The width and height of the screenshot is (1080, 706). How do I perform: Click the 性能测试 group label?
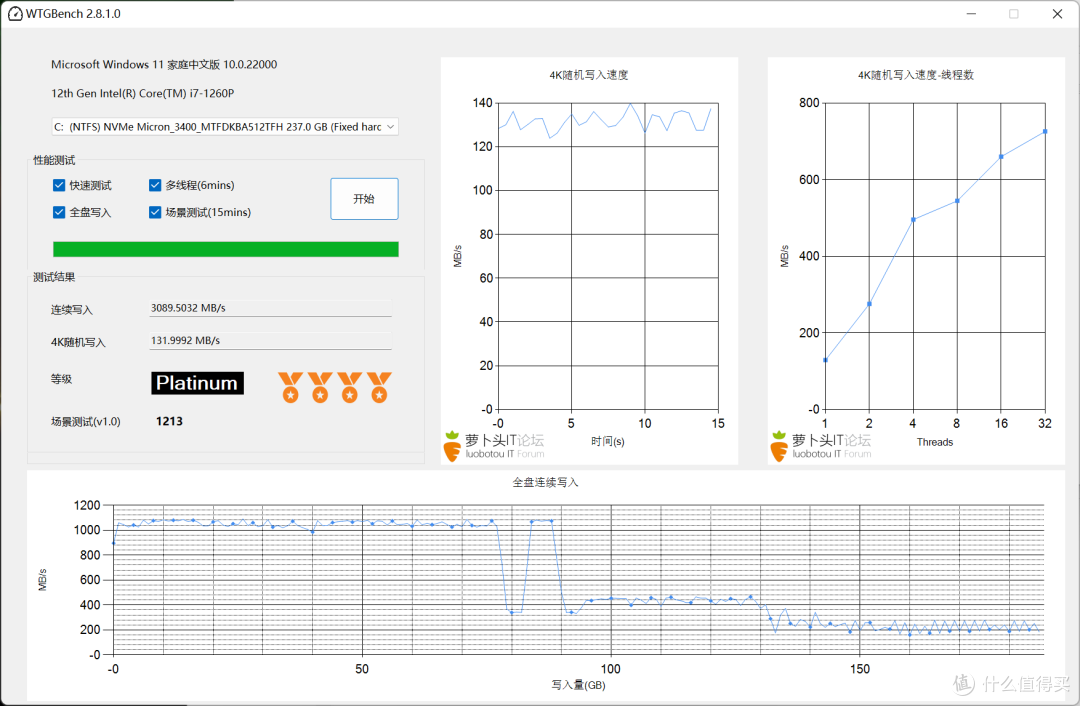pyautogui.click(x=54, y=160)
